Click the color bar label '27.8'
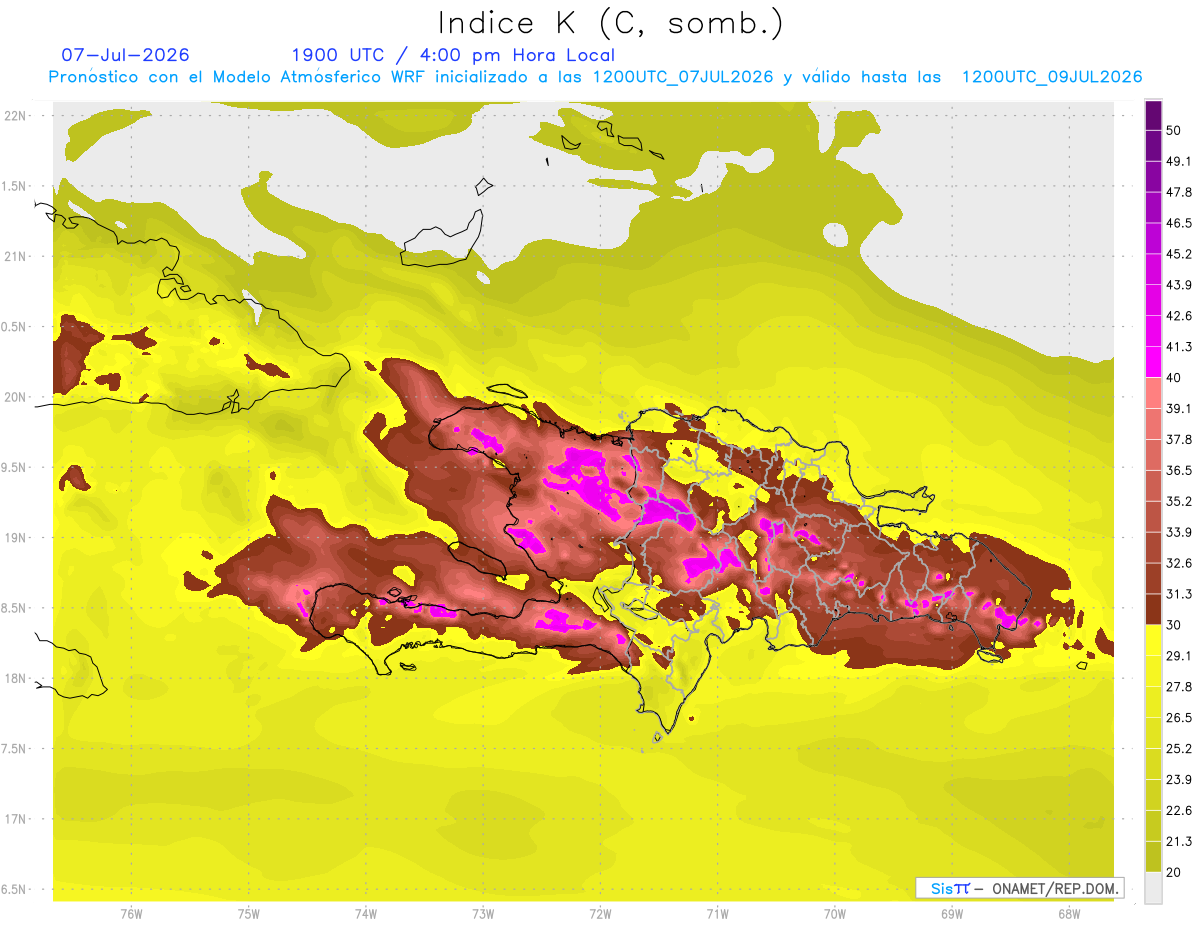This screenshot has height=927, width=1200. click(x=1179, y=687)
